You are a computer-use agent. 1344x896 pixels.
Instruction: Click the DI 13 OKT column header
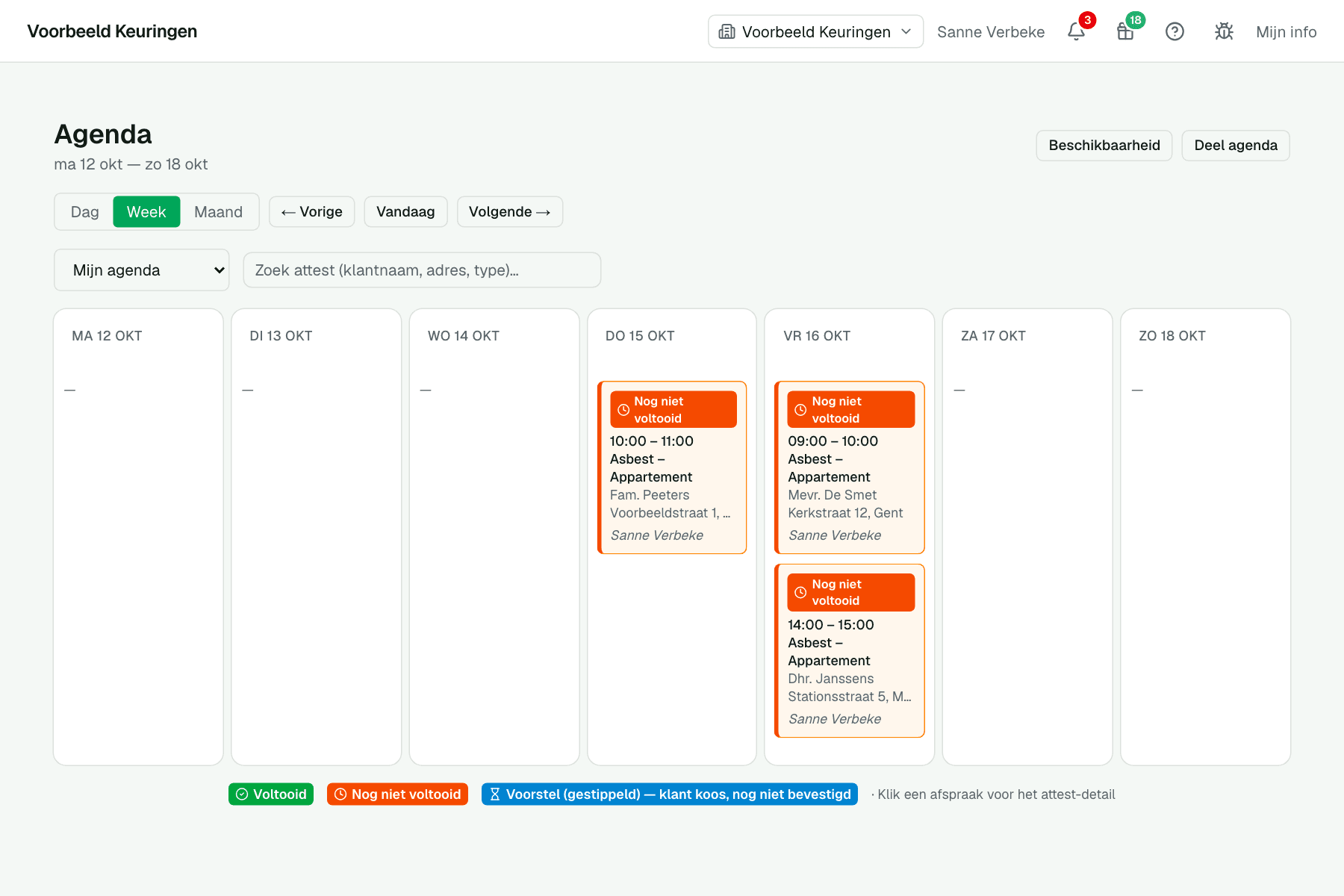click(281, 336)
